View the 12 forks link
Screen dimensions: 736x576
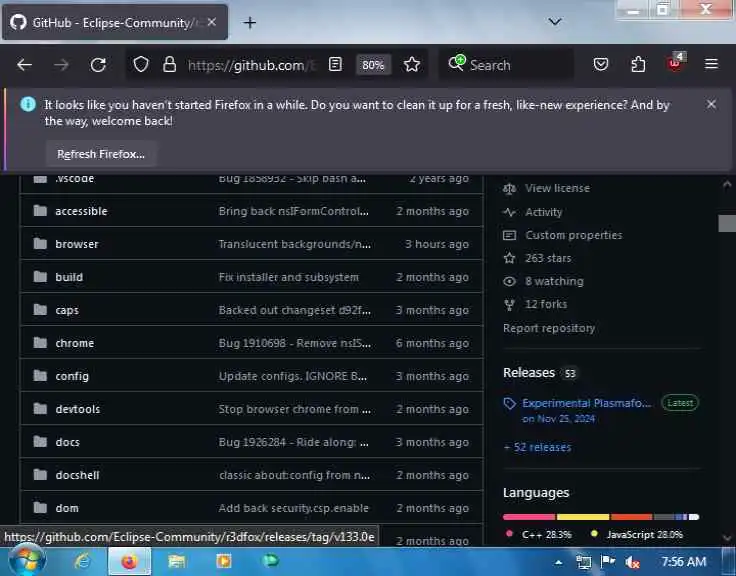pos(546,304)
